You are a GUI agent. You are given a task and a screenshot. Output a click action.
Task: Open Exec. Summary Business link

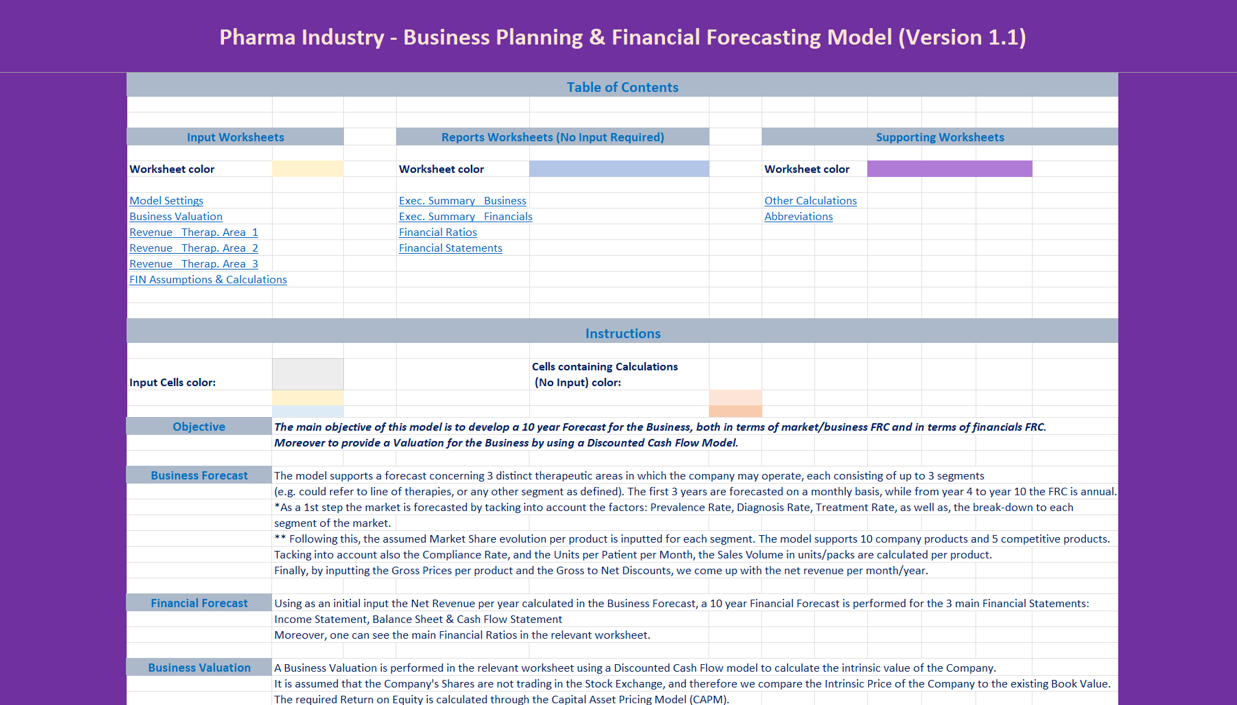462,201
